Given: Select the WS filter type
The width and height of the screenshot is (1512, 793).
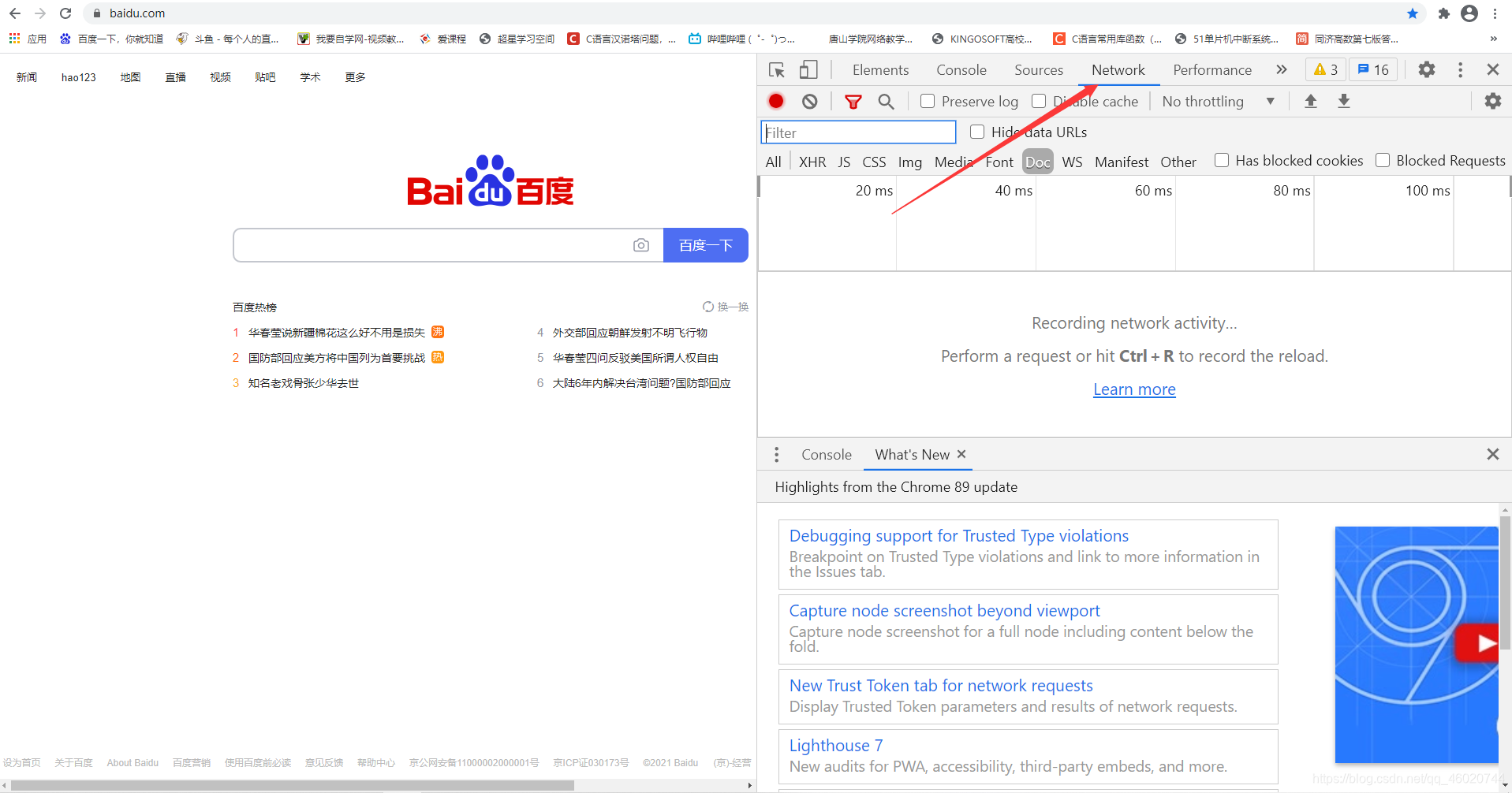Looking at the screenshot, I should click(1073, 162).
